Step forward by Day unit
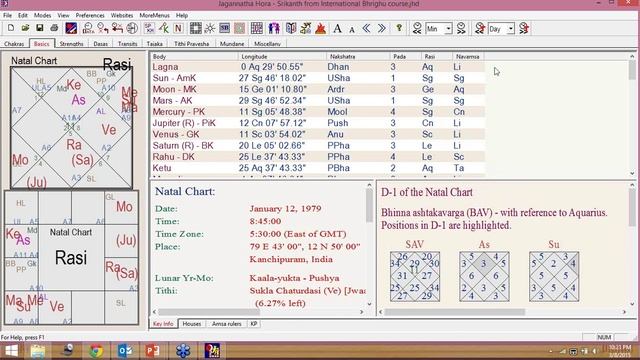This screenshot has width=640, height=360. 524,28
